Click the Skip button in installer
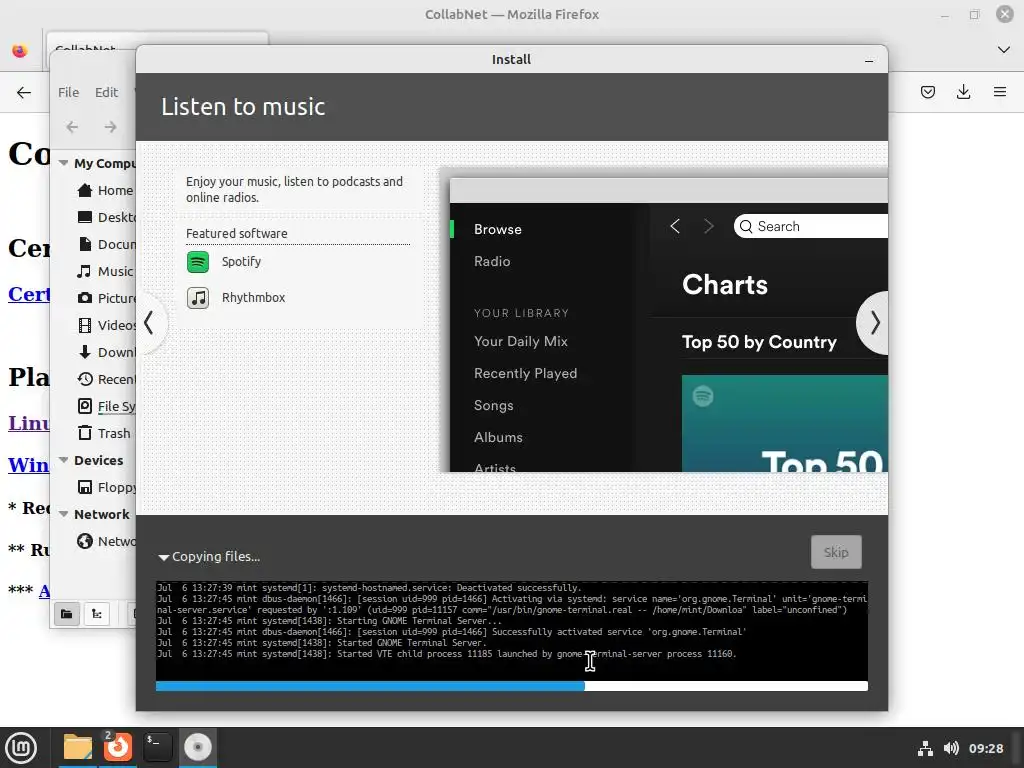The width and height of the screenshot is (1024, 768). [x=836, y=552]
